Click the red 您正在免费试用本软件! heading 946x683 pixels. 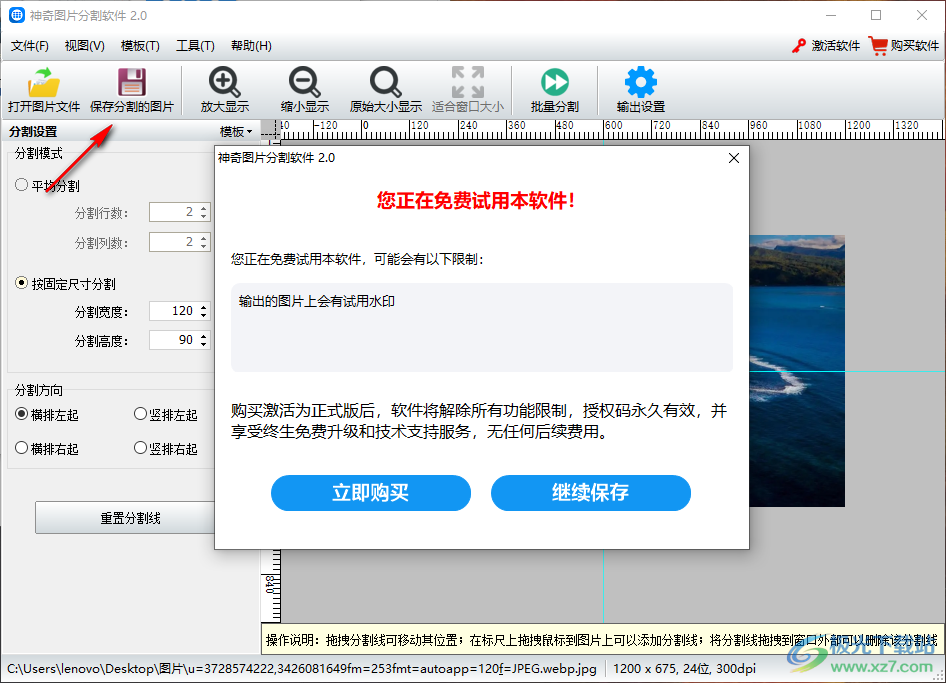click(475, 200)
